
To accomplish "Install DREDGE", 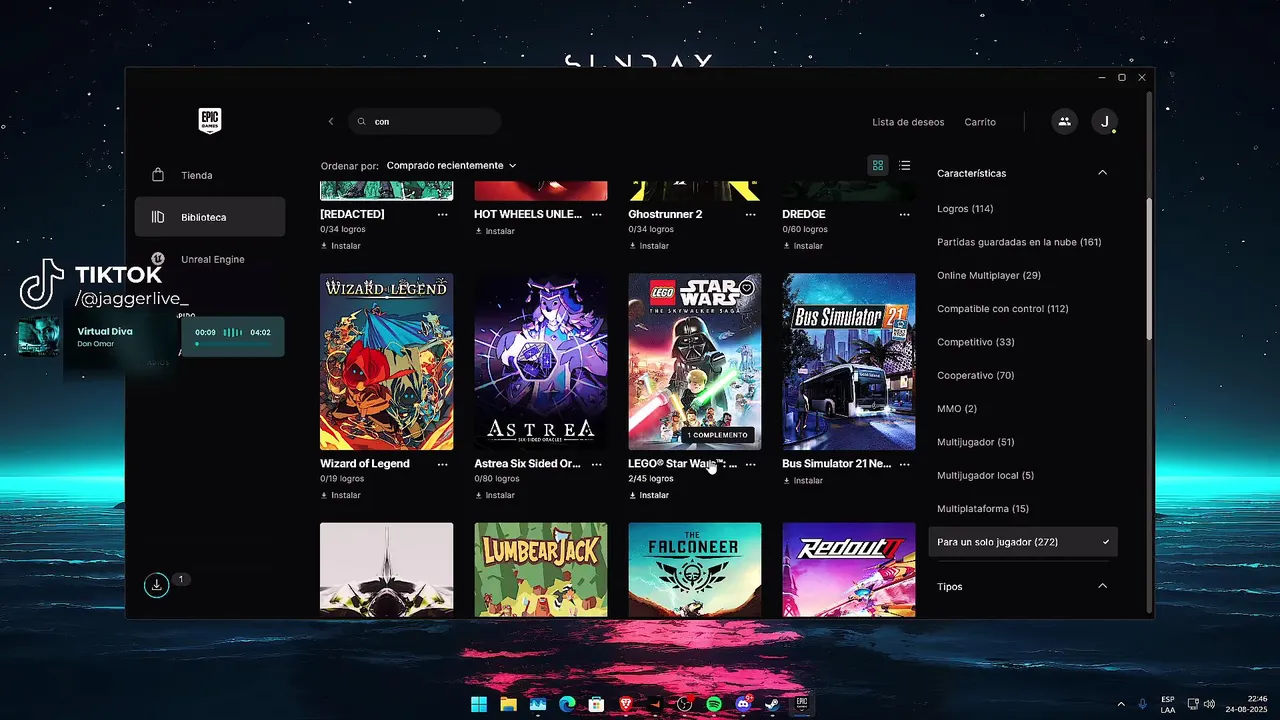I will coord(803,246).
